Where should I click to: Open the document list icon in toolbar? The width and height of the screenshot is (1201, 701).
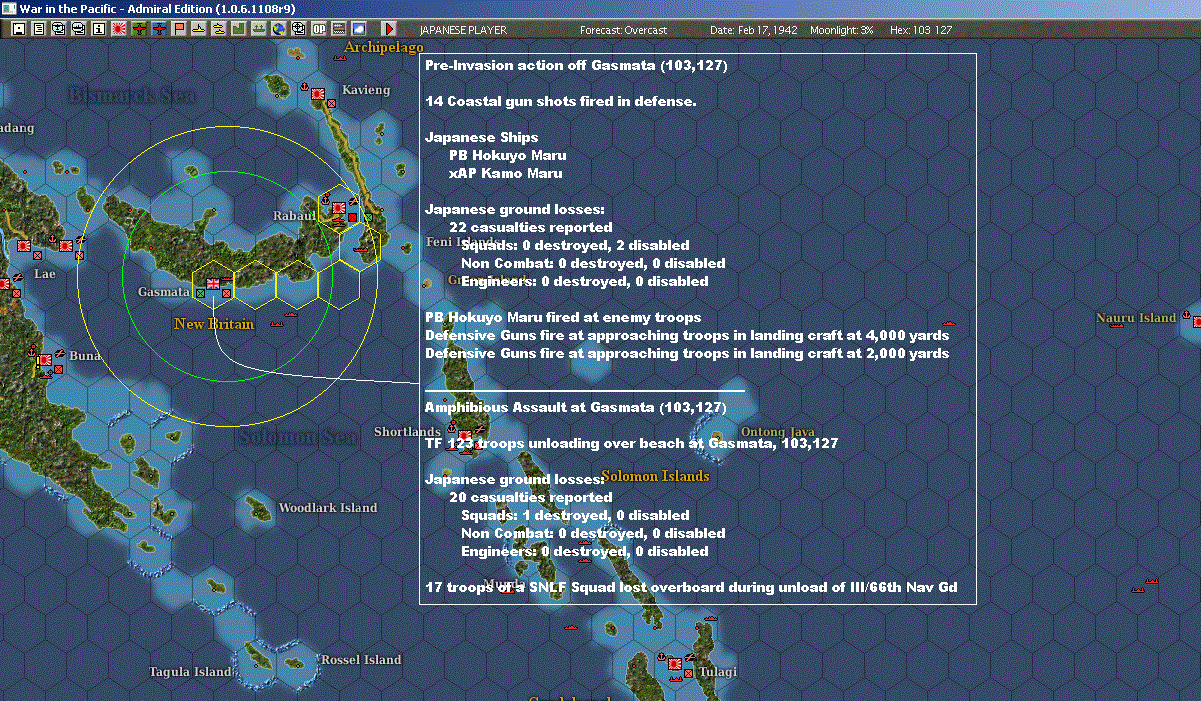[38, 30]
